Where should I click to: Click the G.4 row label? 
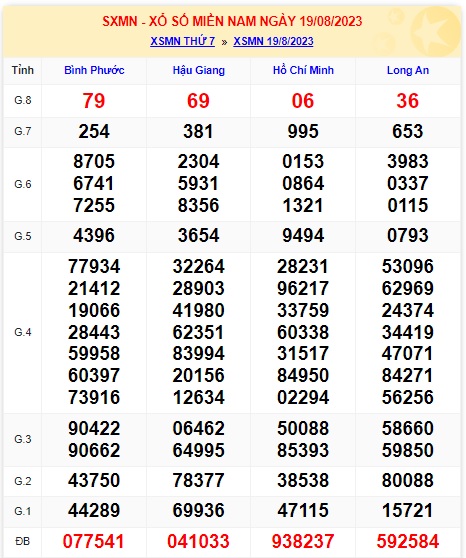pos(23,332)
